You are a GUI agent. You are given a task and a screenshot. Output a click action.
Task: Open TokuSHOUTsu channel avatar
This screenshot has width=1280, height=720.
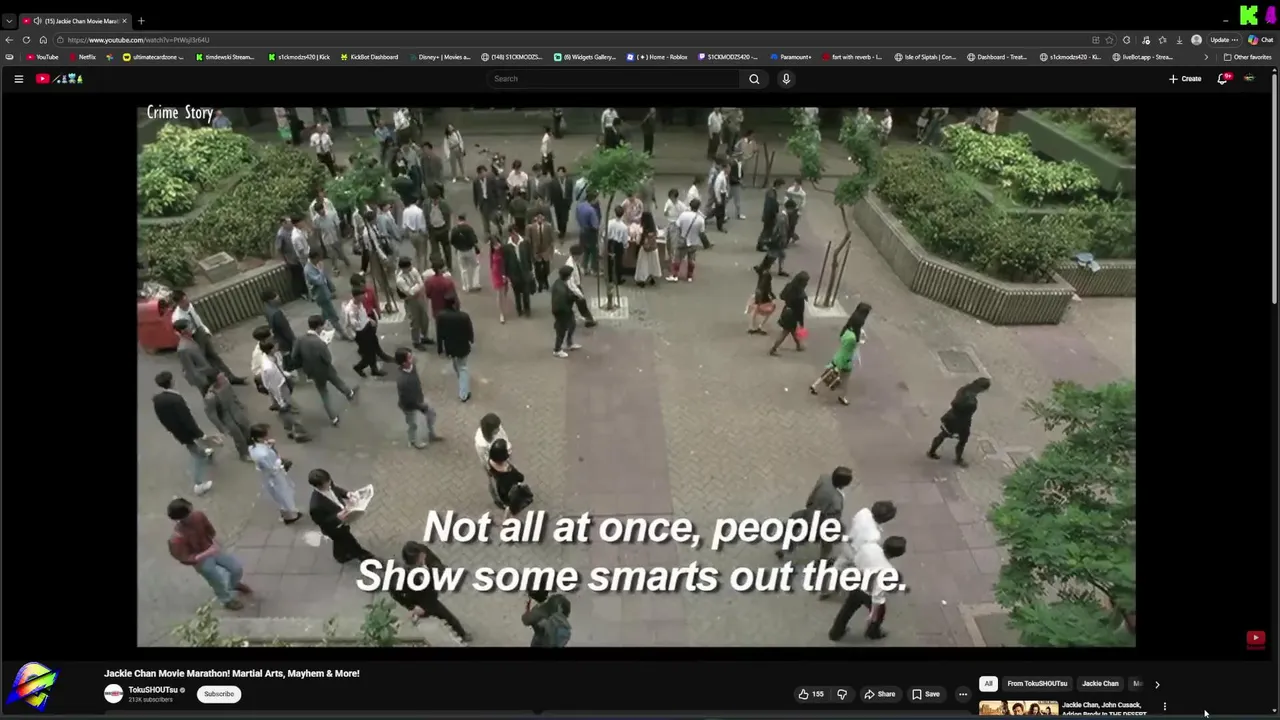tap(114, 694)
